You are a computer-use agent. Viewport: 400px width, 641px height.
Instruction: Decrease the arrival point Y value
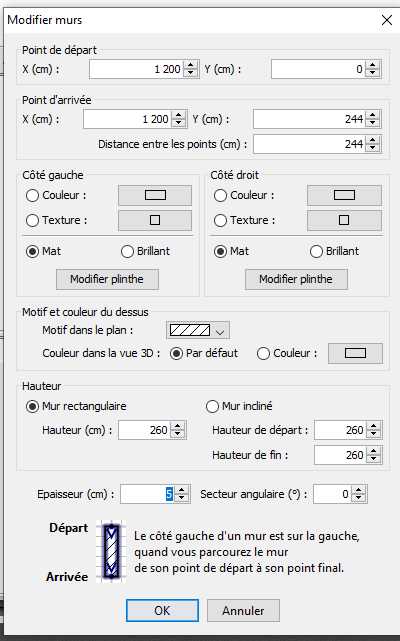coord(372,123)
